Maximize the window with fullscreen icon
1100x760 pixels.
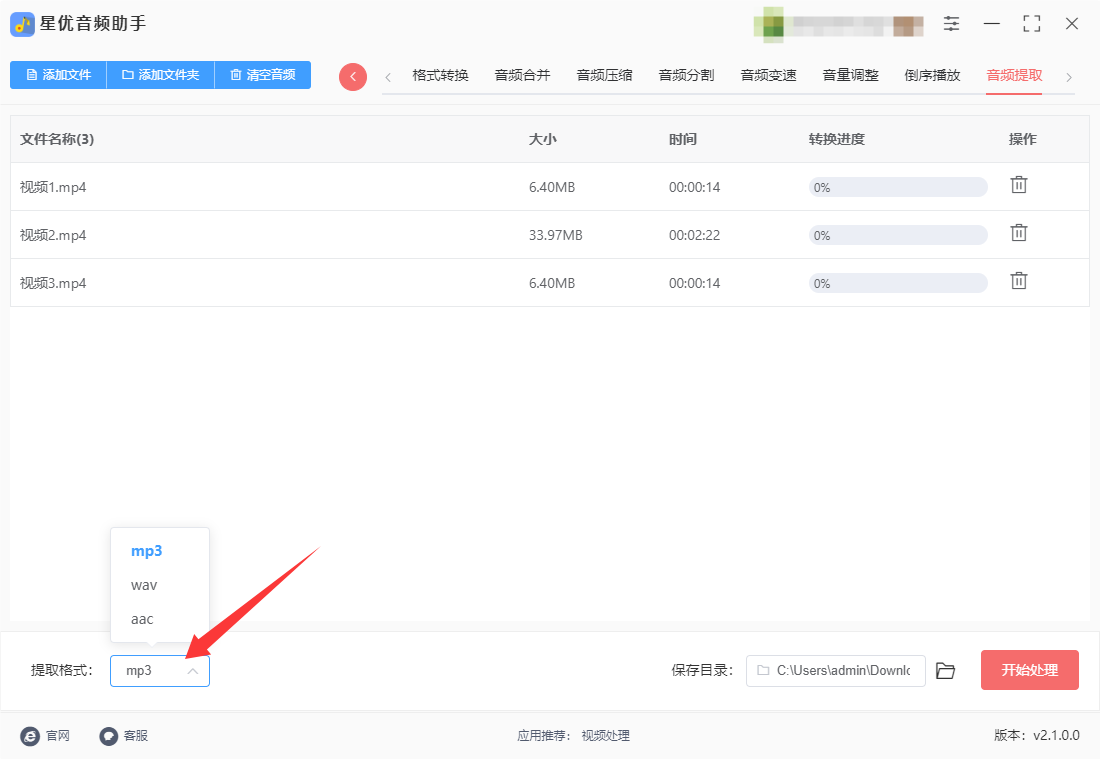[1031, 24]
